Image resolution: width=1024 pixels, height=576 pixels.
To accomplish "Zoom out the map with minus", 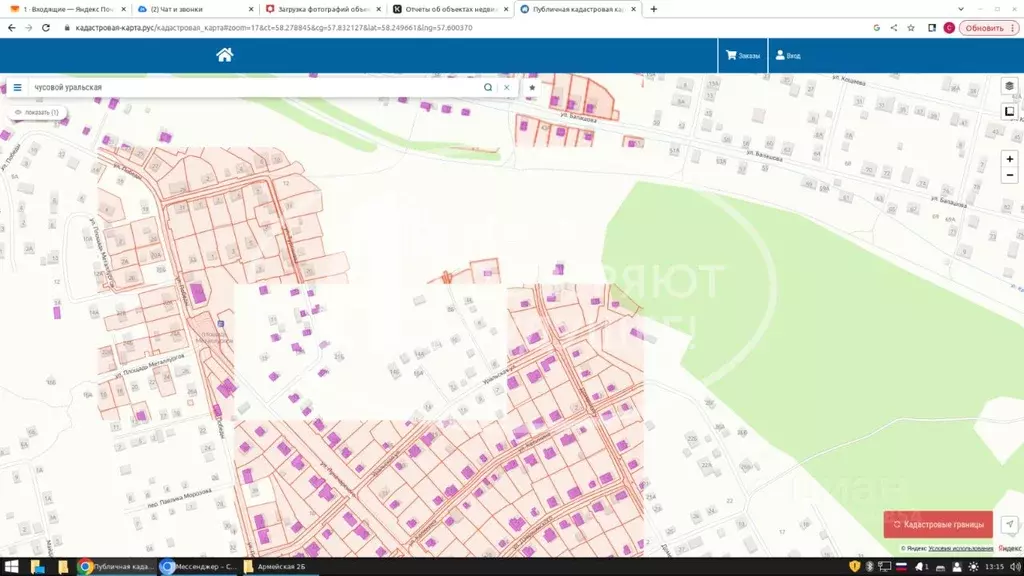I will [x=1010, y=175].
